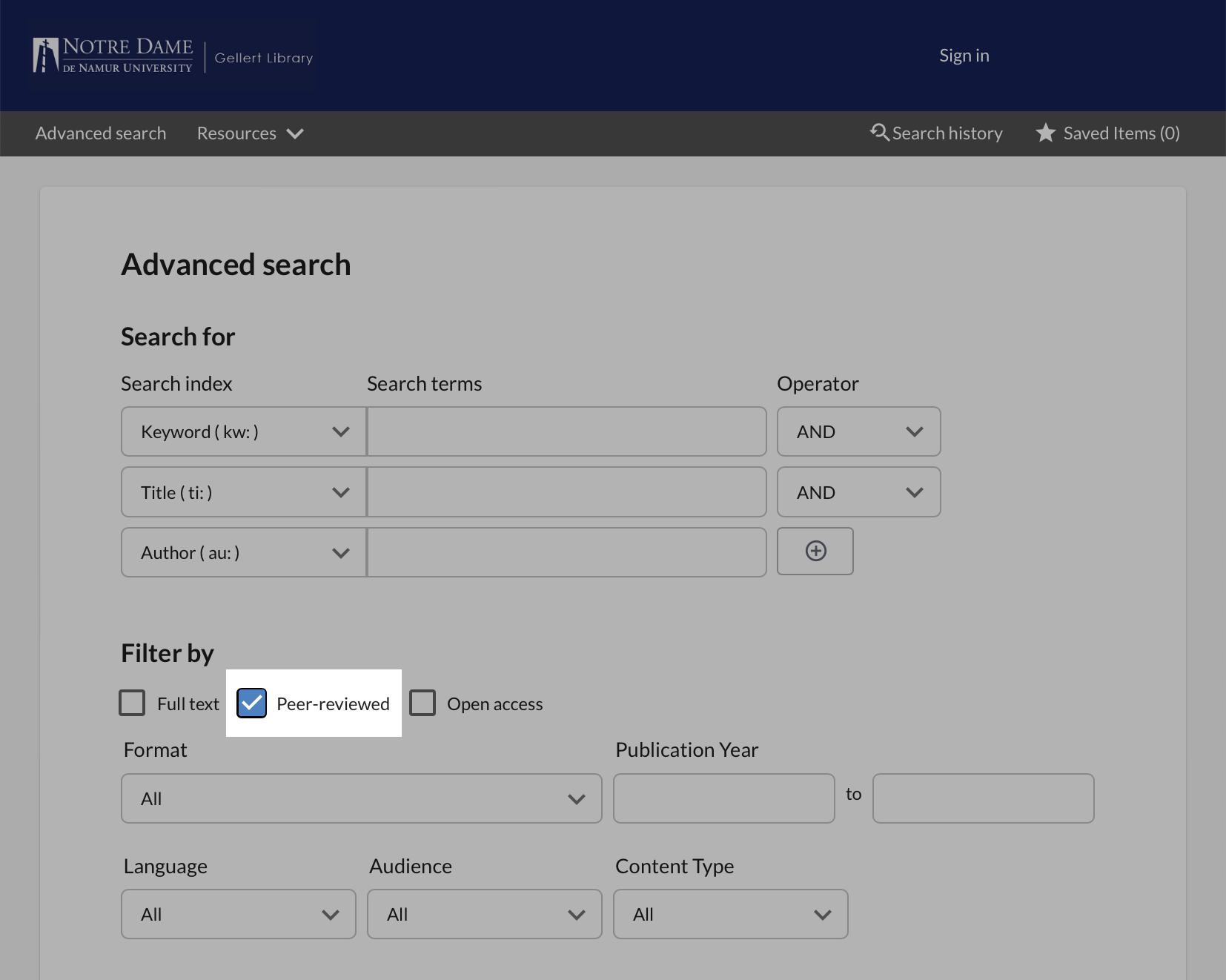The height and width of the screenshot is (980, 1226).
Task: Open the Keyword search index dropdown
Action: click(242, 431)
